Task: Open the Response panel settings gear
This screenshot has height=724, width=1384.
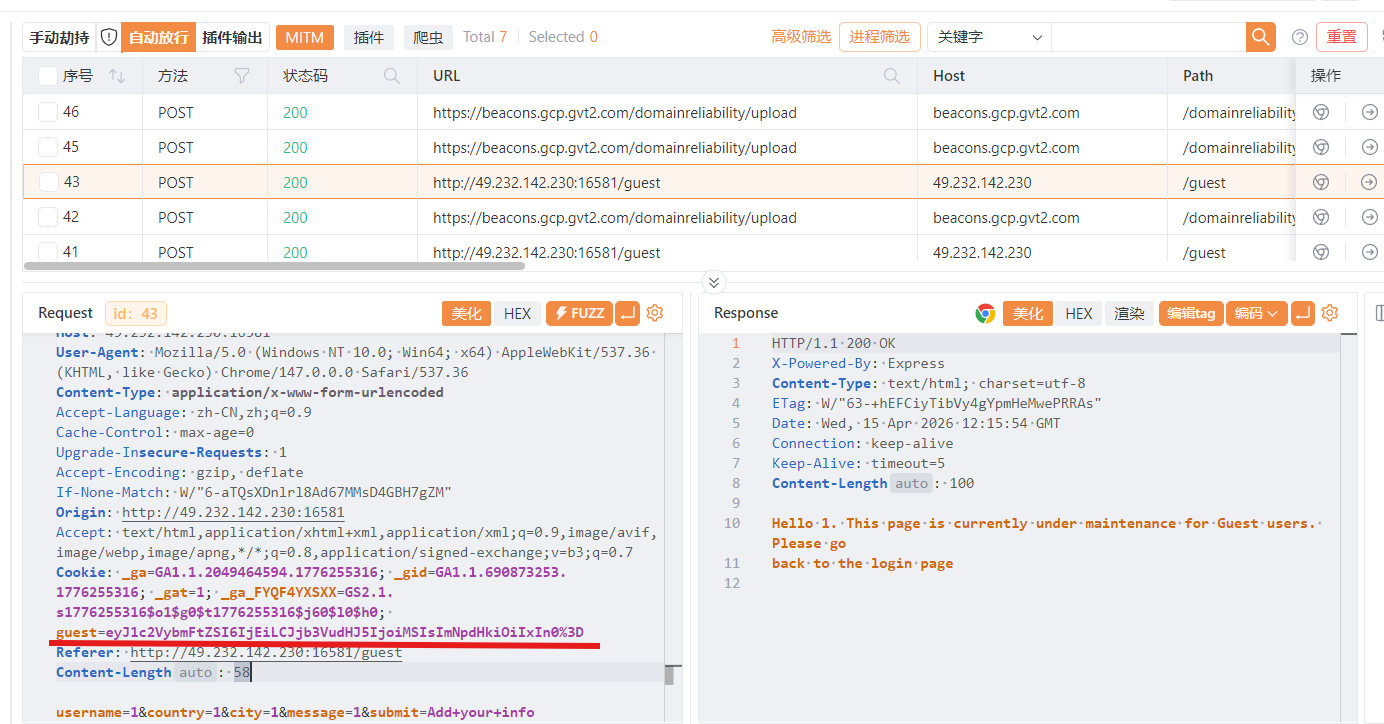Action: coord(1330,313)
